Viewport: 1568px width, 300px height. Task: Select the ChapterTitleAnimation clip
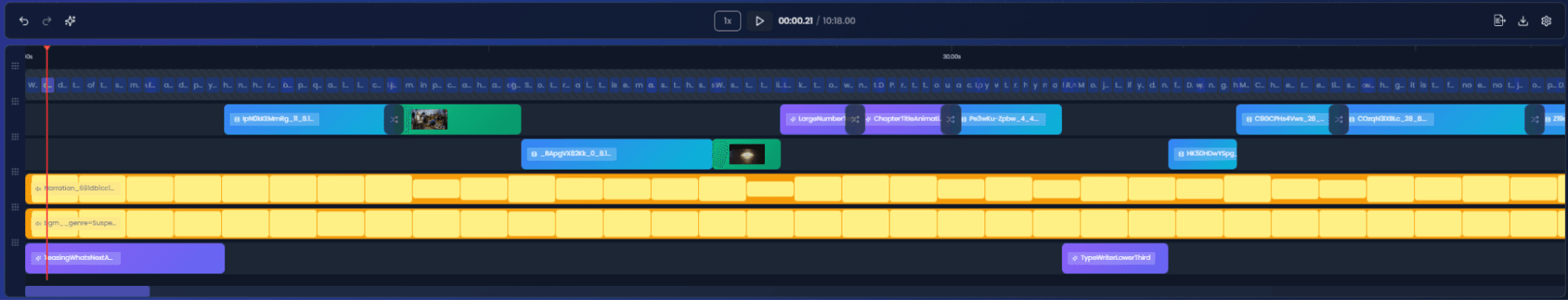pyautogui.click(x=904, y=119)
